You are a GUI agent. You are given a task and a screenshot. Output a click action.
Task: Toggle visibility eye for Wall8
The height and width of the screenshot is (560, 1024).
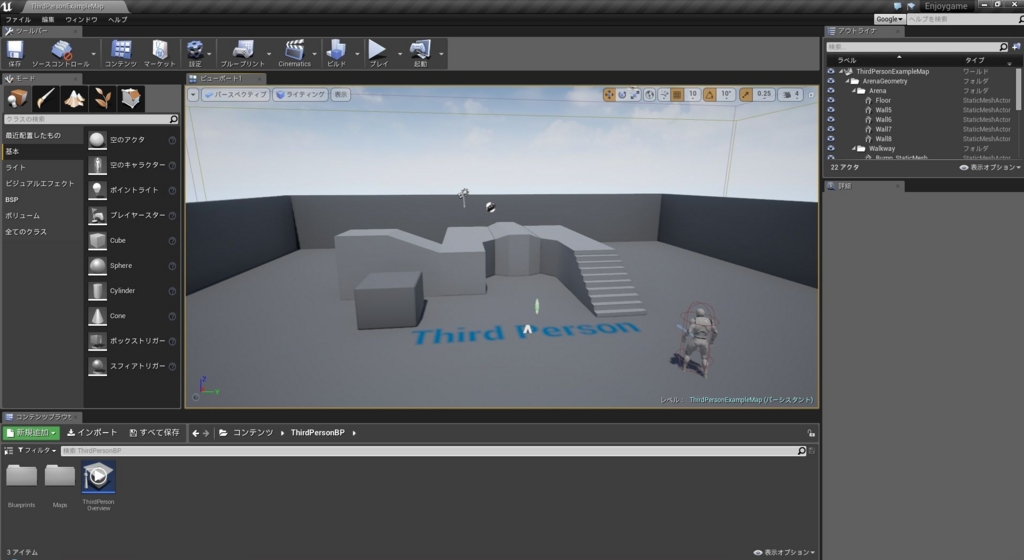coord(831,138)
